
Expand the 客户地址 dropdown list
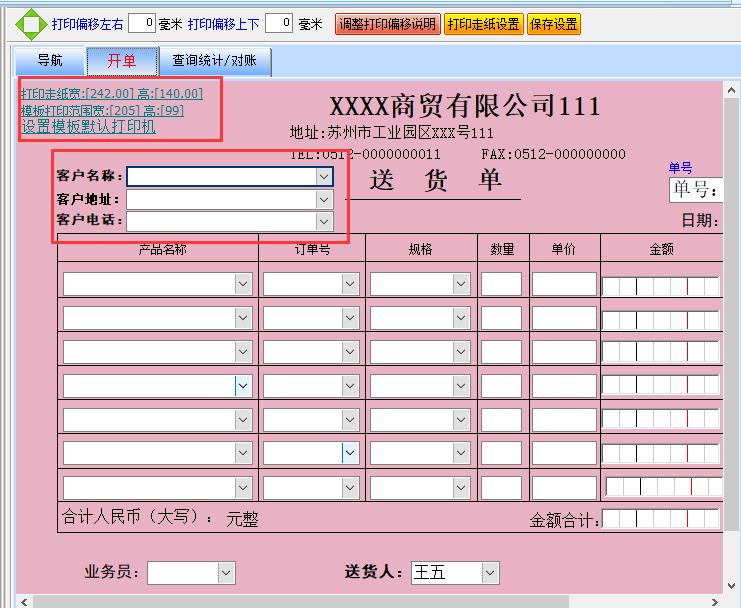pyautogui.click(x=323, y=199)
